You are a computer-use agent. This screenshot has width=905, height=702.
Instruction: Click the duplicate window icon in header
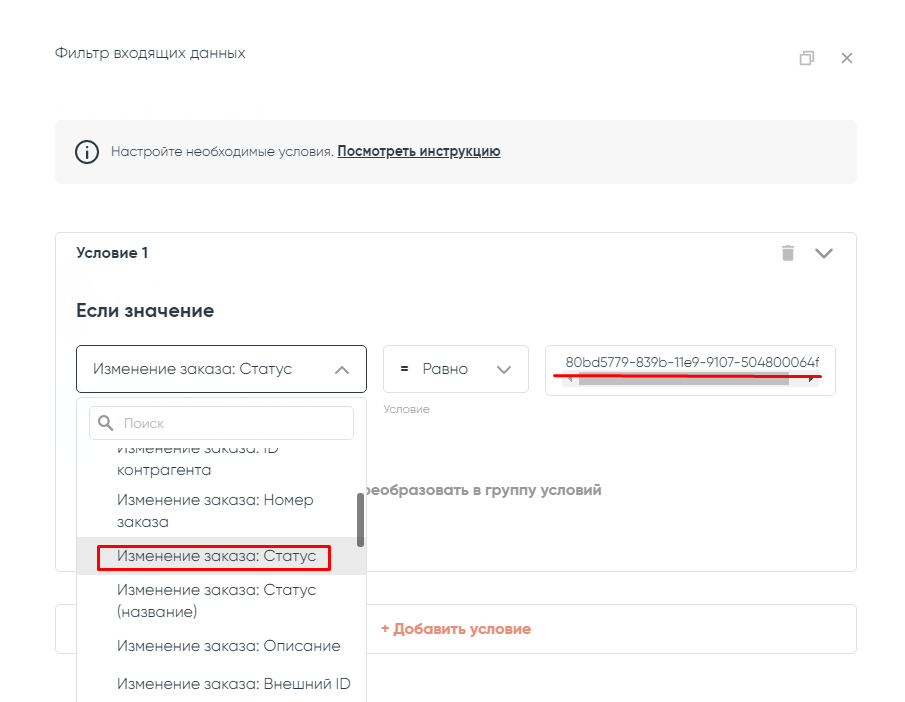(807, 58)
